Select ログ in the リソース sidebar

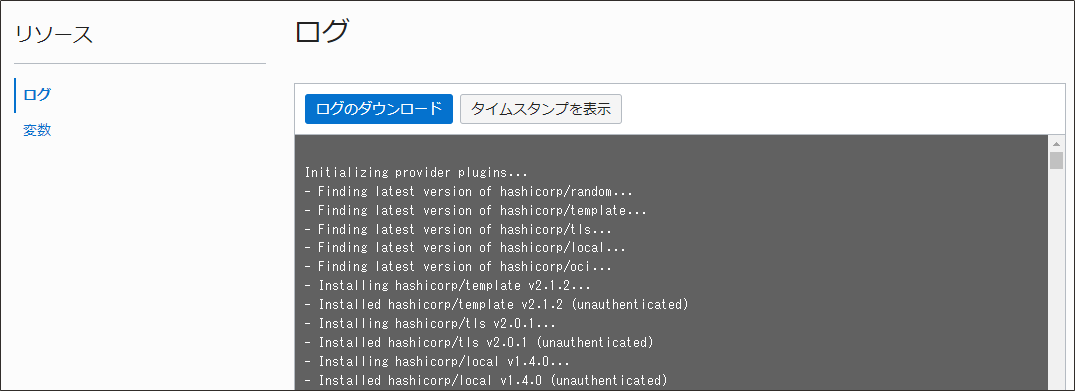point(37,95)
